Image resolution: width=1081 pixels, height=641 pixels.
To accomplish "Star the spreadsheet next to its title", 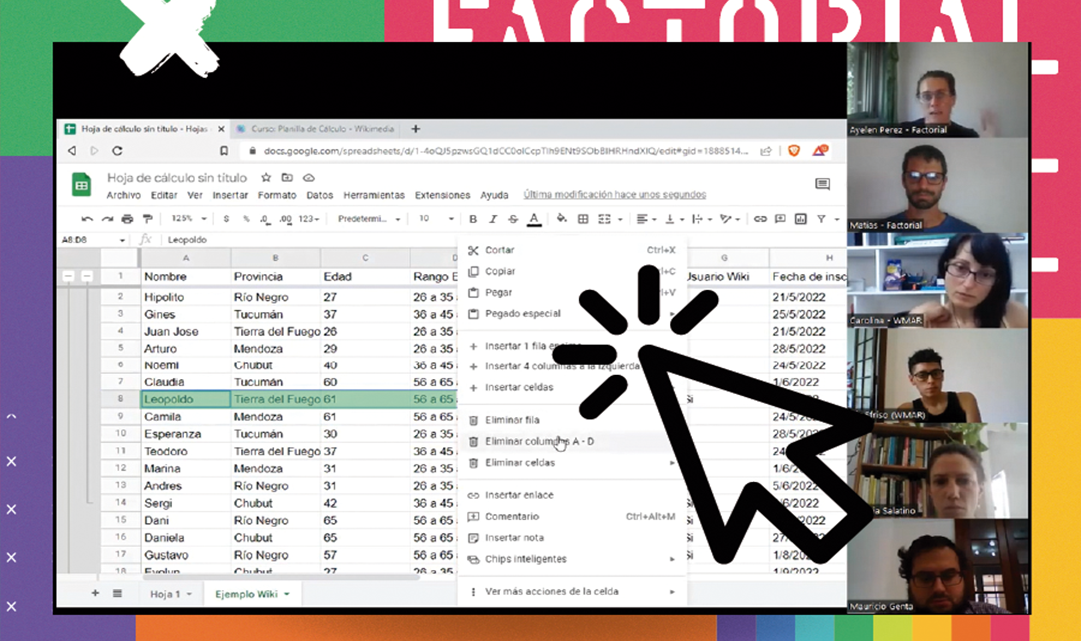I will (x=266, y=178).
